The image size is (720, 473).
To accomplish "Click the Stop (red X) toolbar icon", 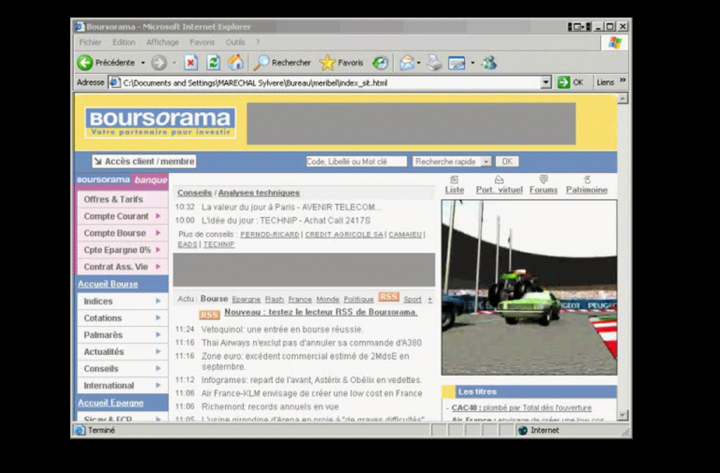I will pos(191,62).
